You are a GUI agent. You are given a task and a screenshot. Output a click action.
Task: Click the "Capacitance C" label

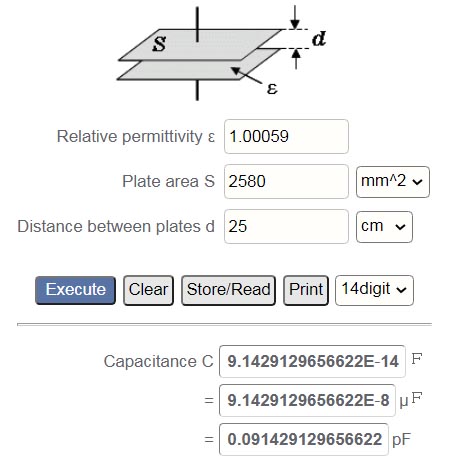coord(158,361)
